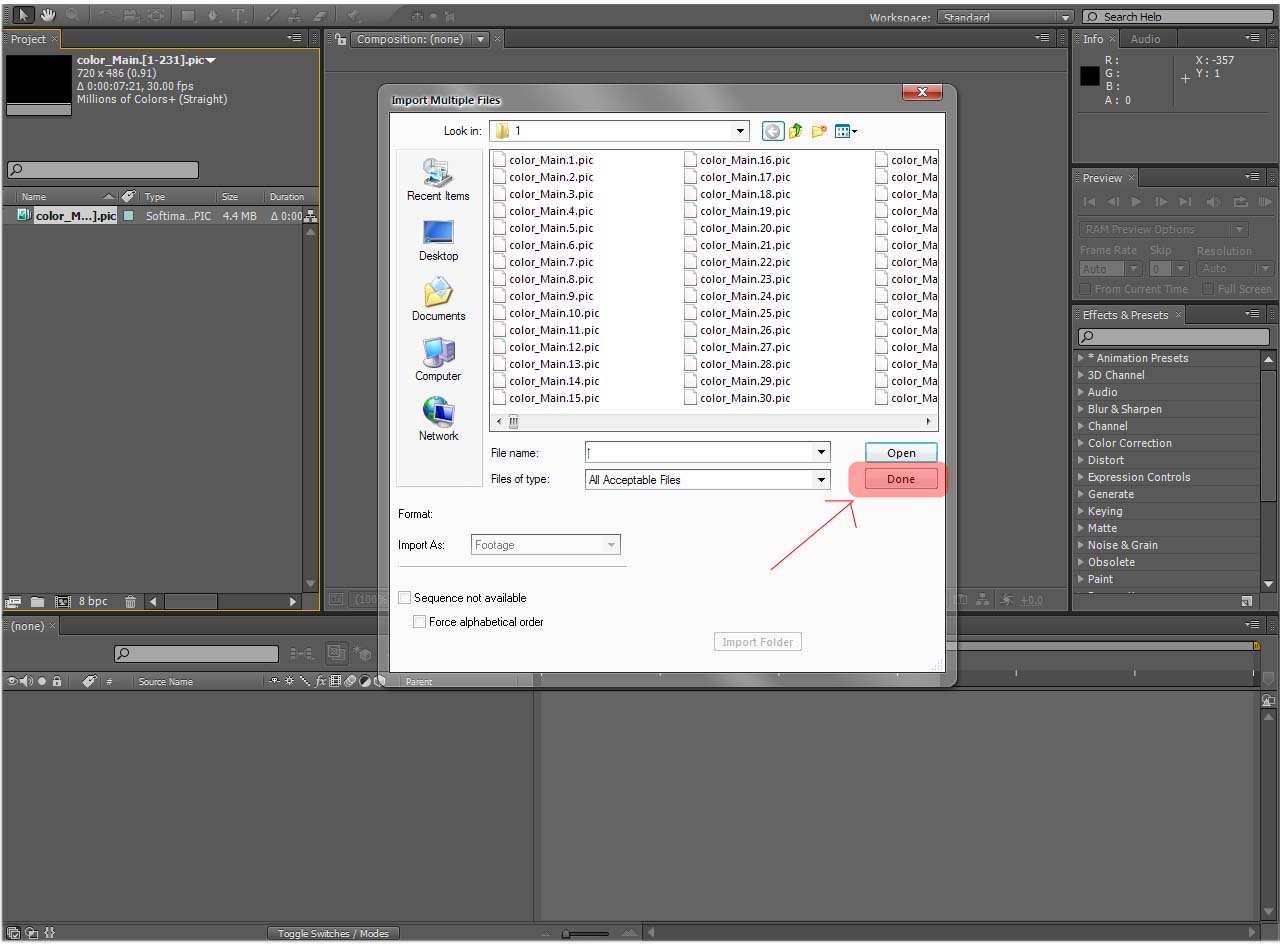
Task: Click the file list horizontal scrollbar
Action: click(714, 422)
